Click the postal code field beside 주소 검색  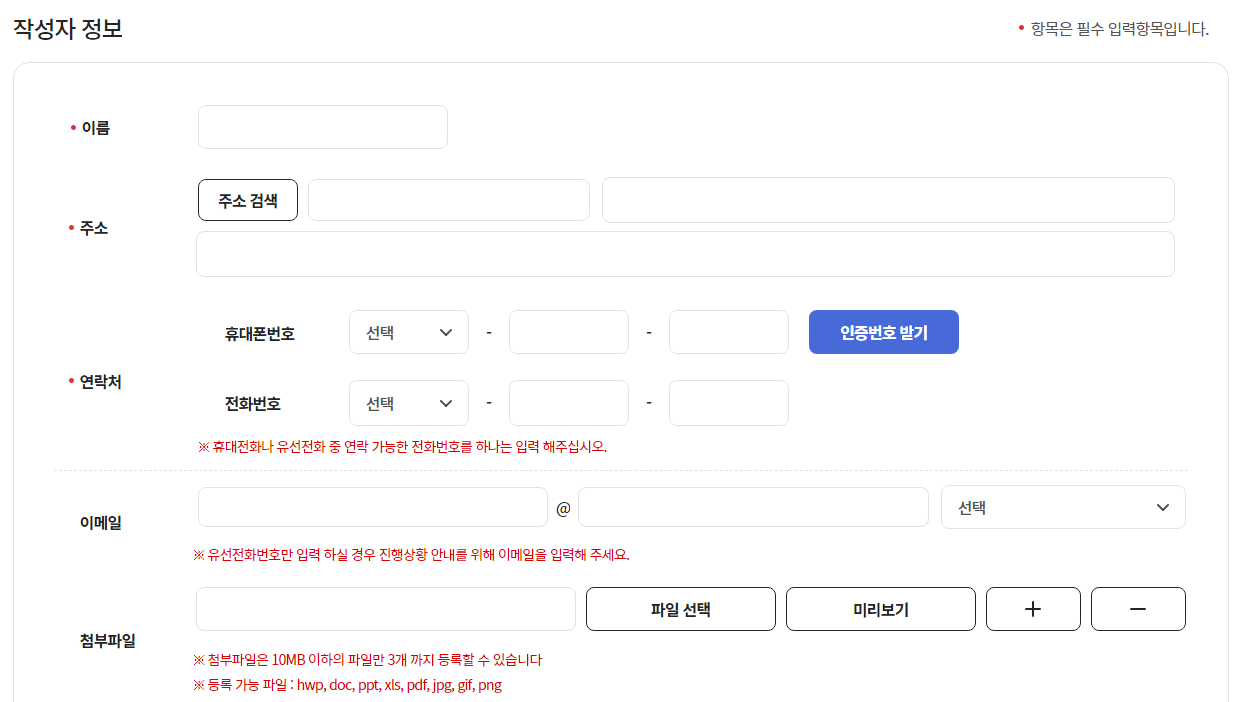(449, 200)
